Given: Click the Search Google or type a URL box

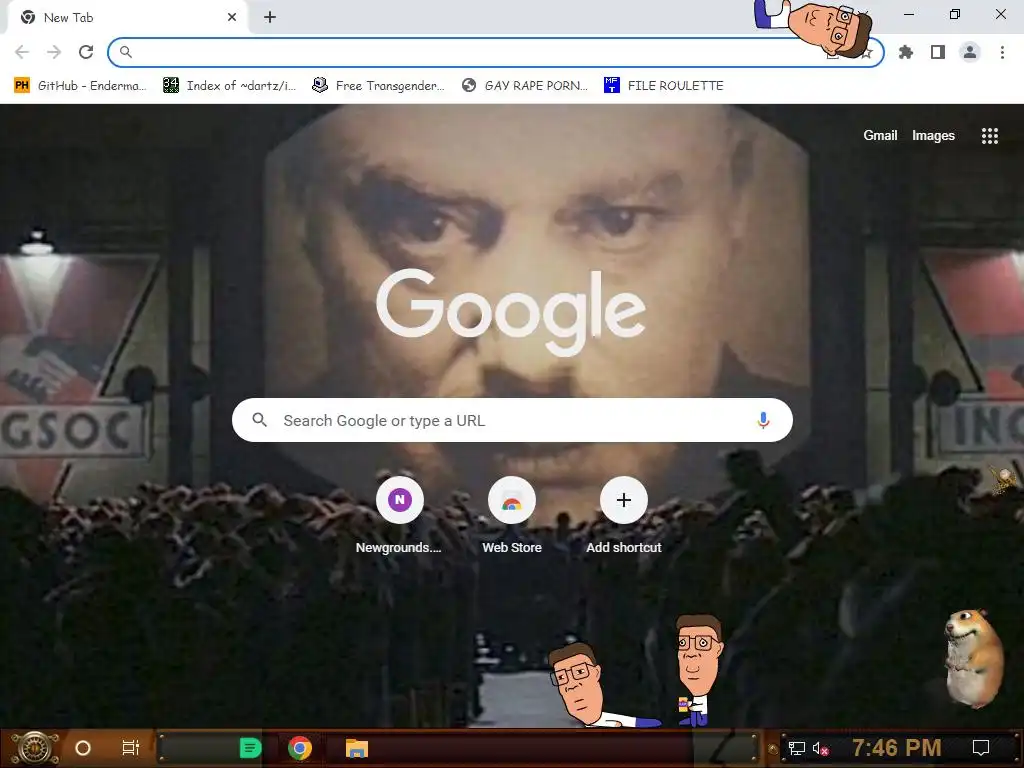Looking at the screenshot, I should click(512, 420).
